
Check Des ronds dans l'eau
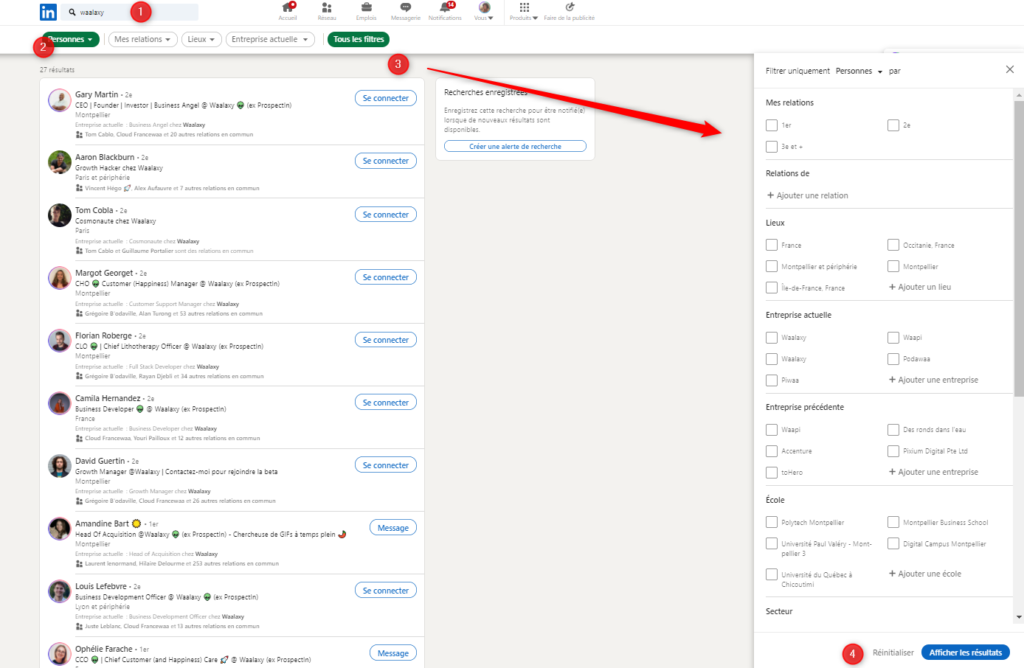click(x=893, y=430)
